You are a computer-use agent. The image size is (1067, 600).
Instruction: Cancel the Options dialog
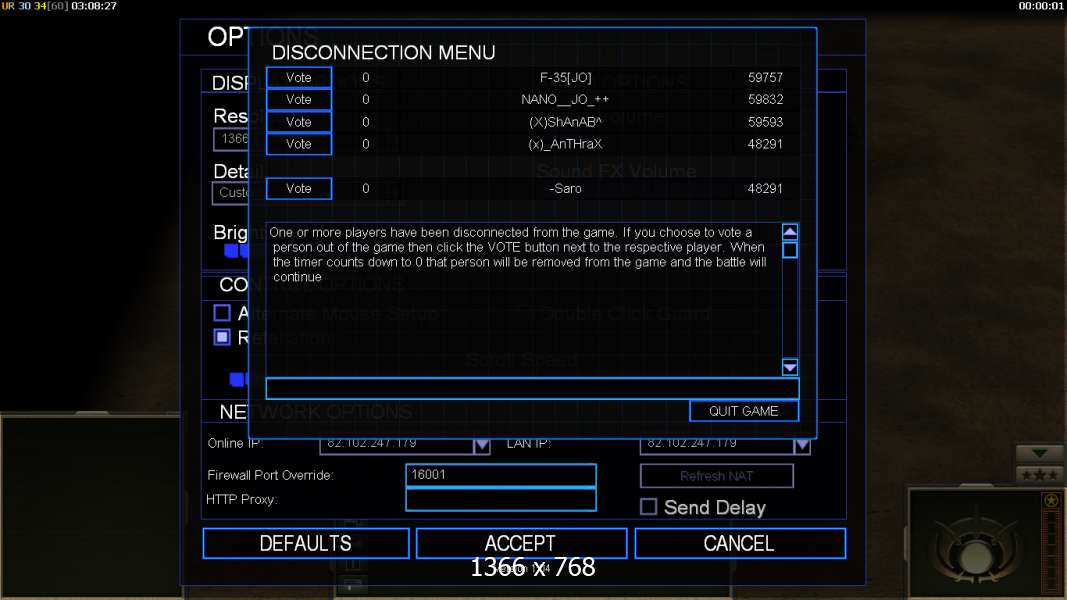740,544
